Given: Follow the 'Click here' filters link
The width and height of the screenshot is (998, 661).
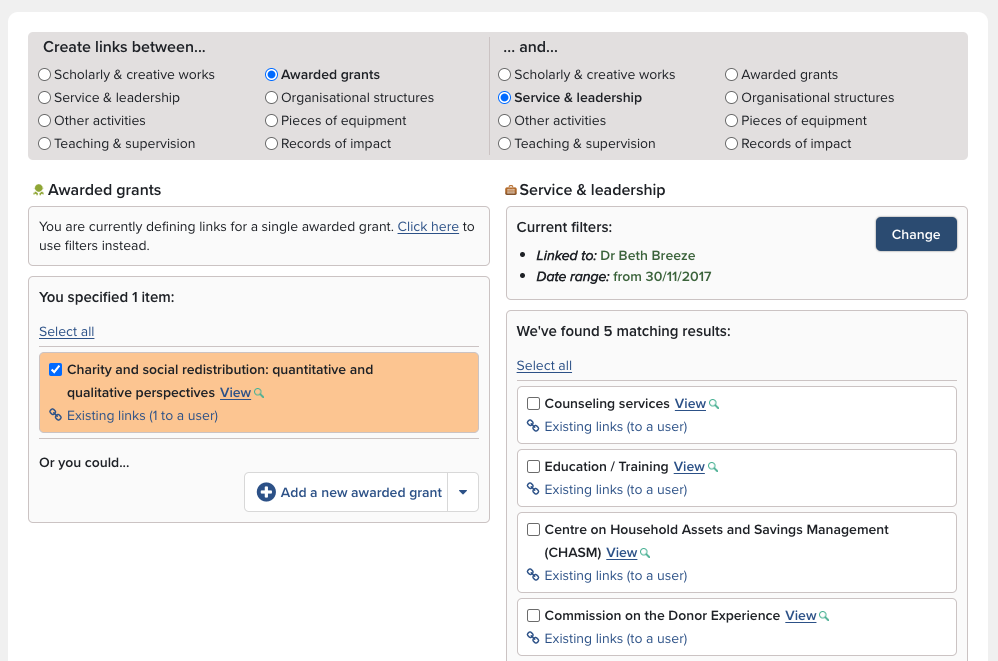Looking at the screenshot, I should (428, 227).
